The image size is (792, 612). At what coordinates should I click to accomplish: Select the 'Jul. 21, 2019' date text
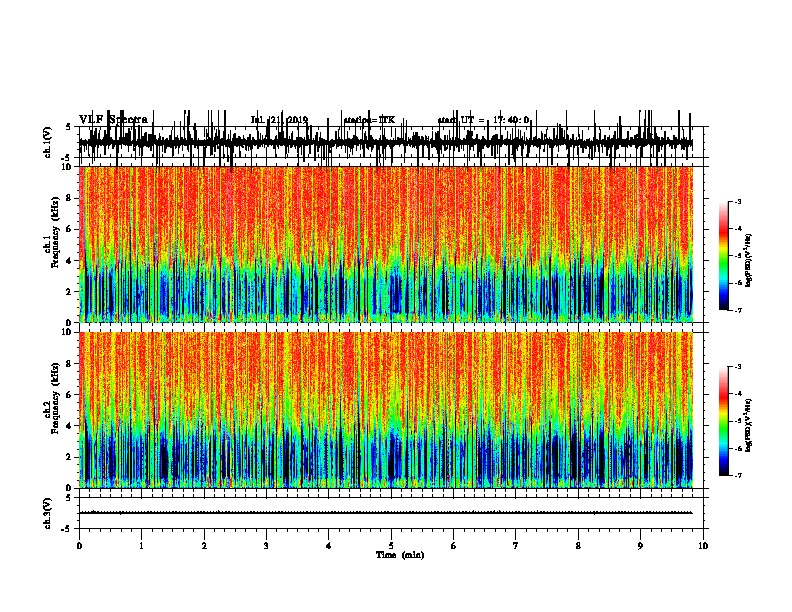(279, 120)
